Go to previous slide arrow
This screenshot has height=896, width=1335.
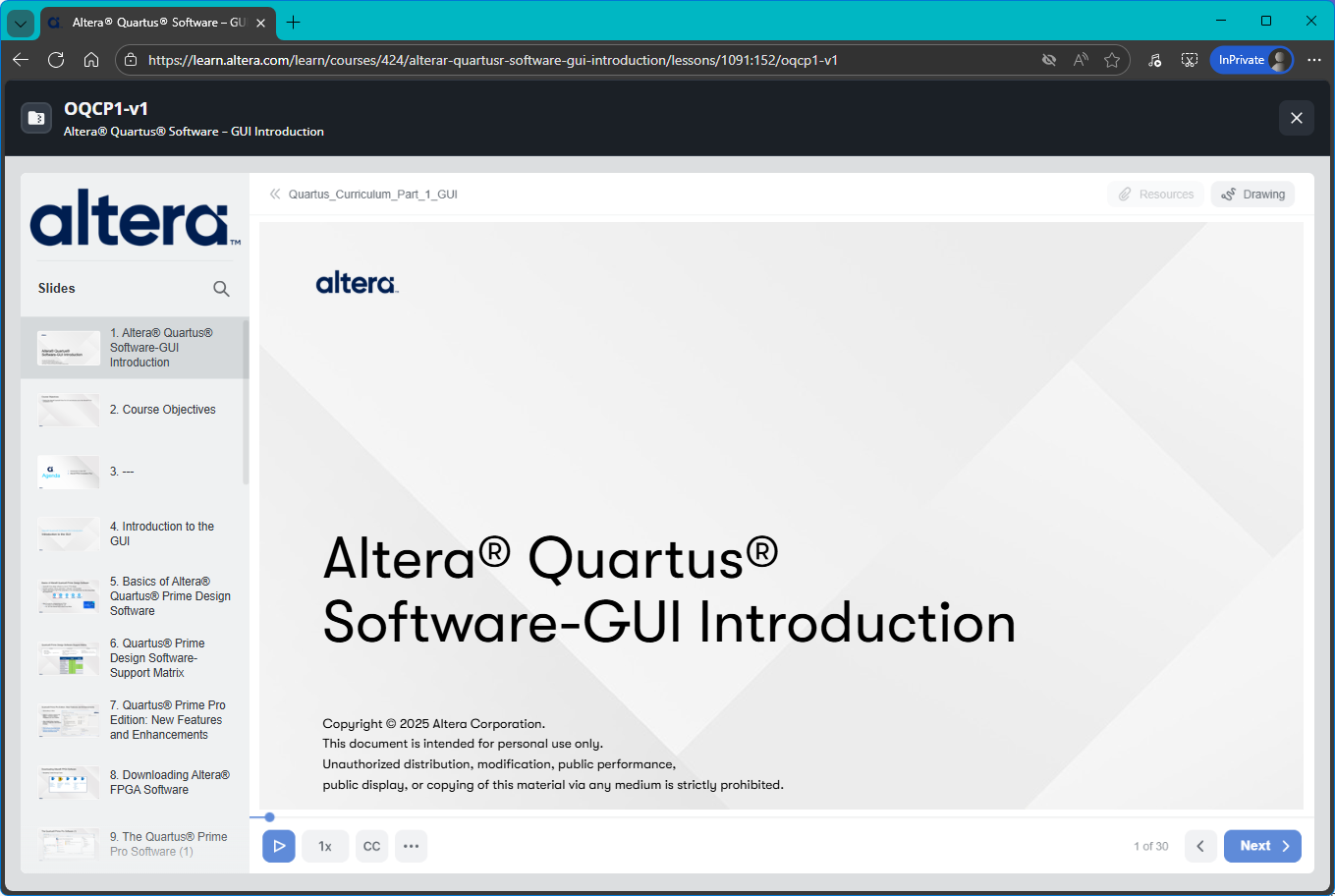tap(1200, 846)
